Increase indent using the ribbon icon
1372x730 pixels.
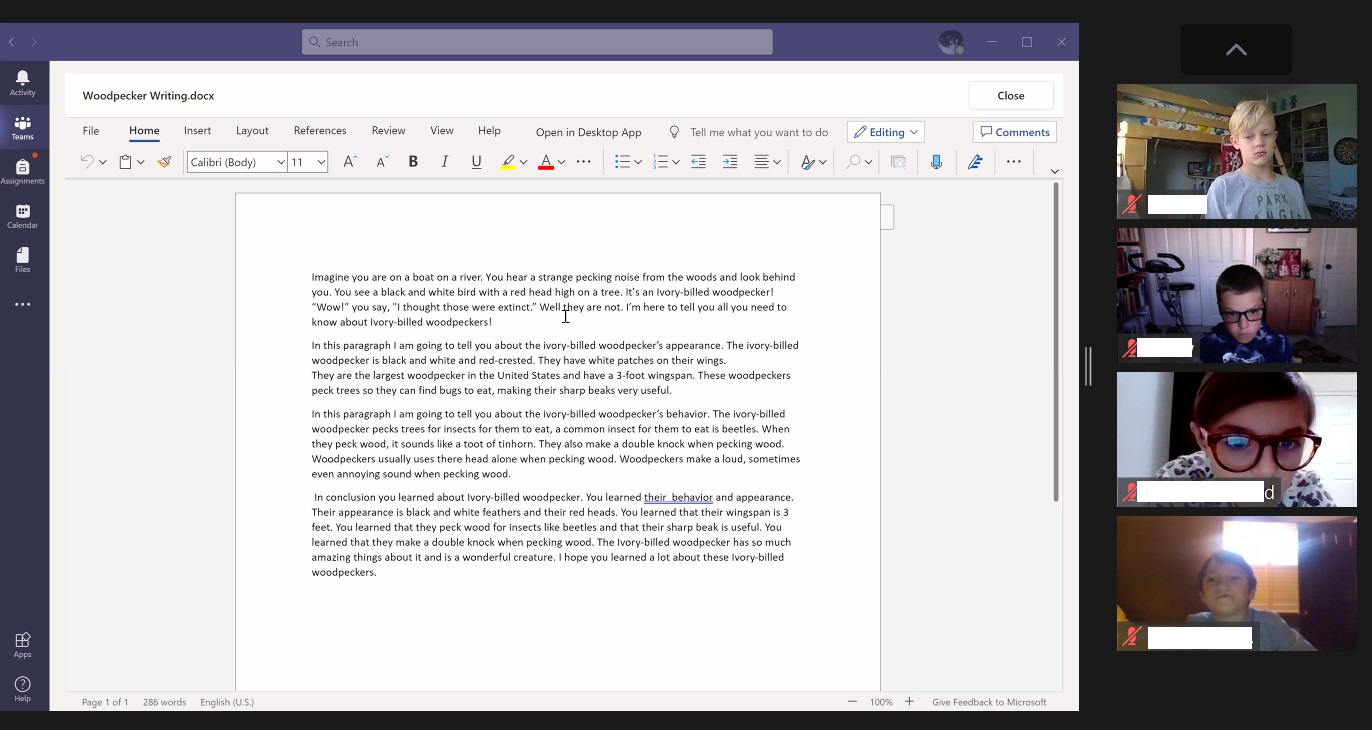click(x=730, y=162)
